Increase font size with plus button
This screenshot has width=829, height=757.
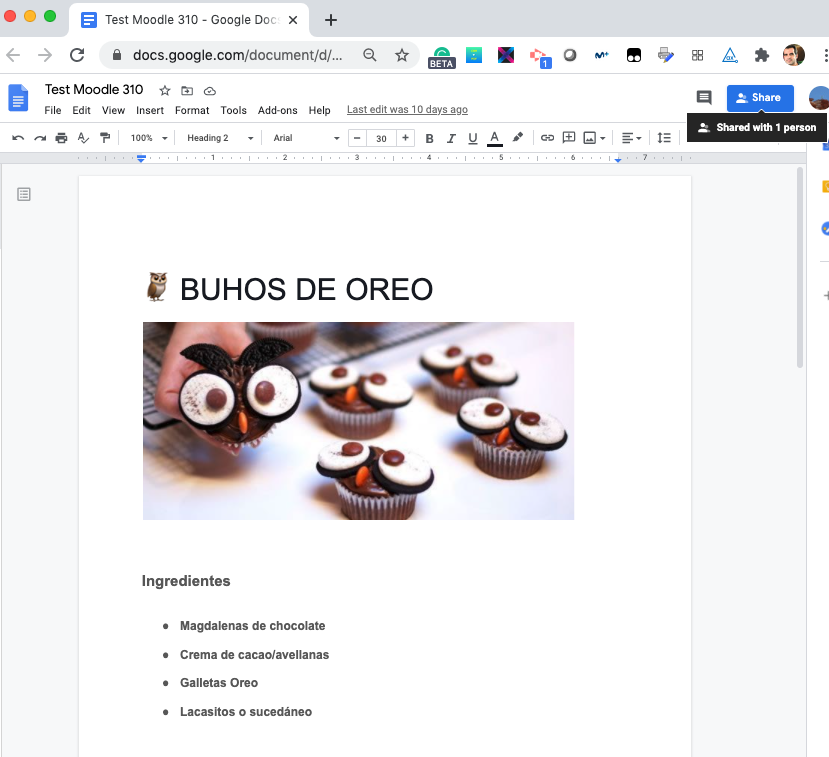[x=405, y=138]
